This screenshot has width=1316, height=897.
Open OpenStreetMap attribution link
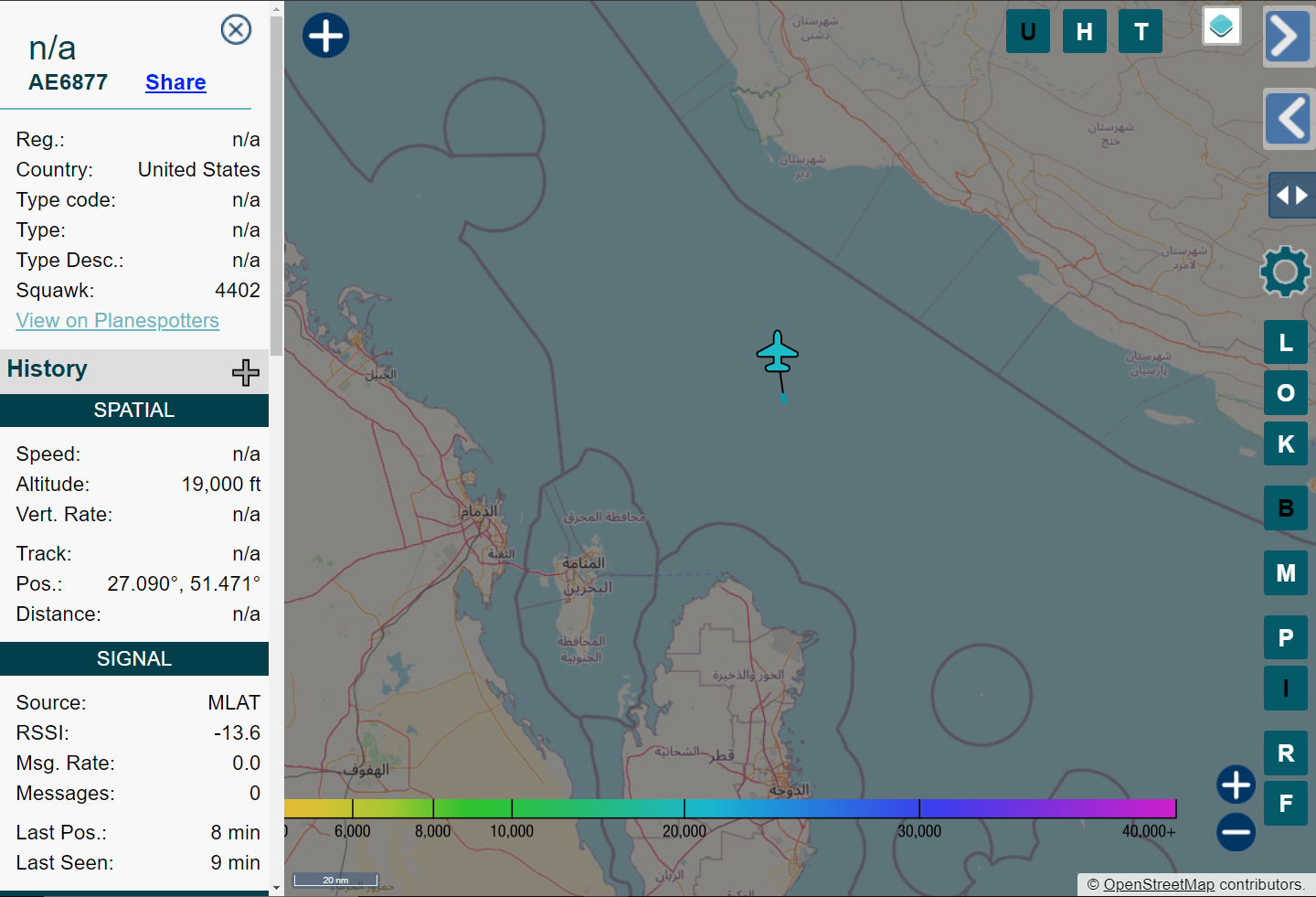coord(1159,884)
